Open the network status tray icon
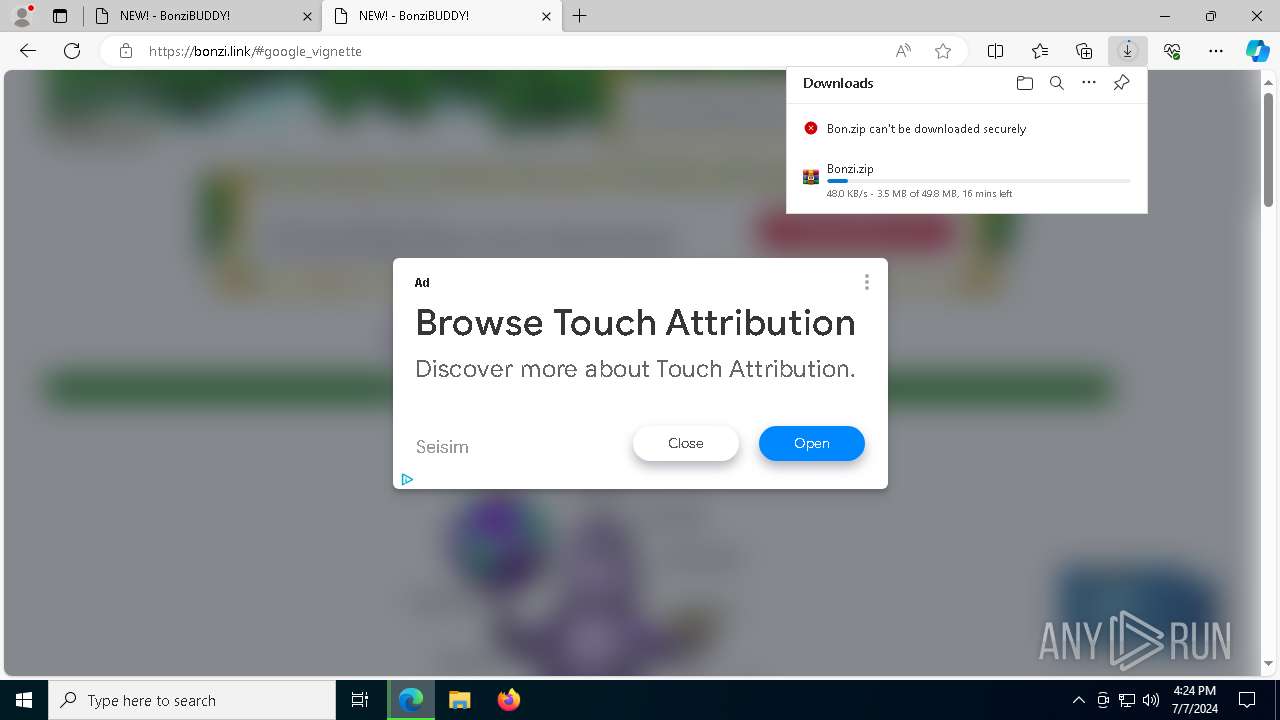 (x=1126, y=700)
